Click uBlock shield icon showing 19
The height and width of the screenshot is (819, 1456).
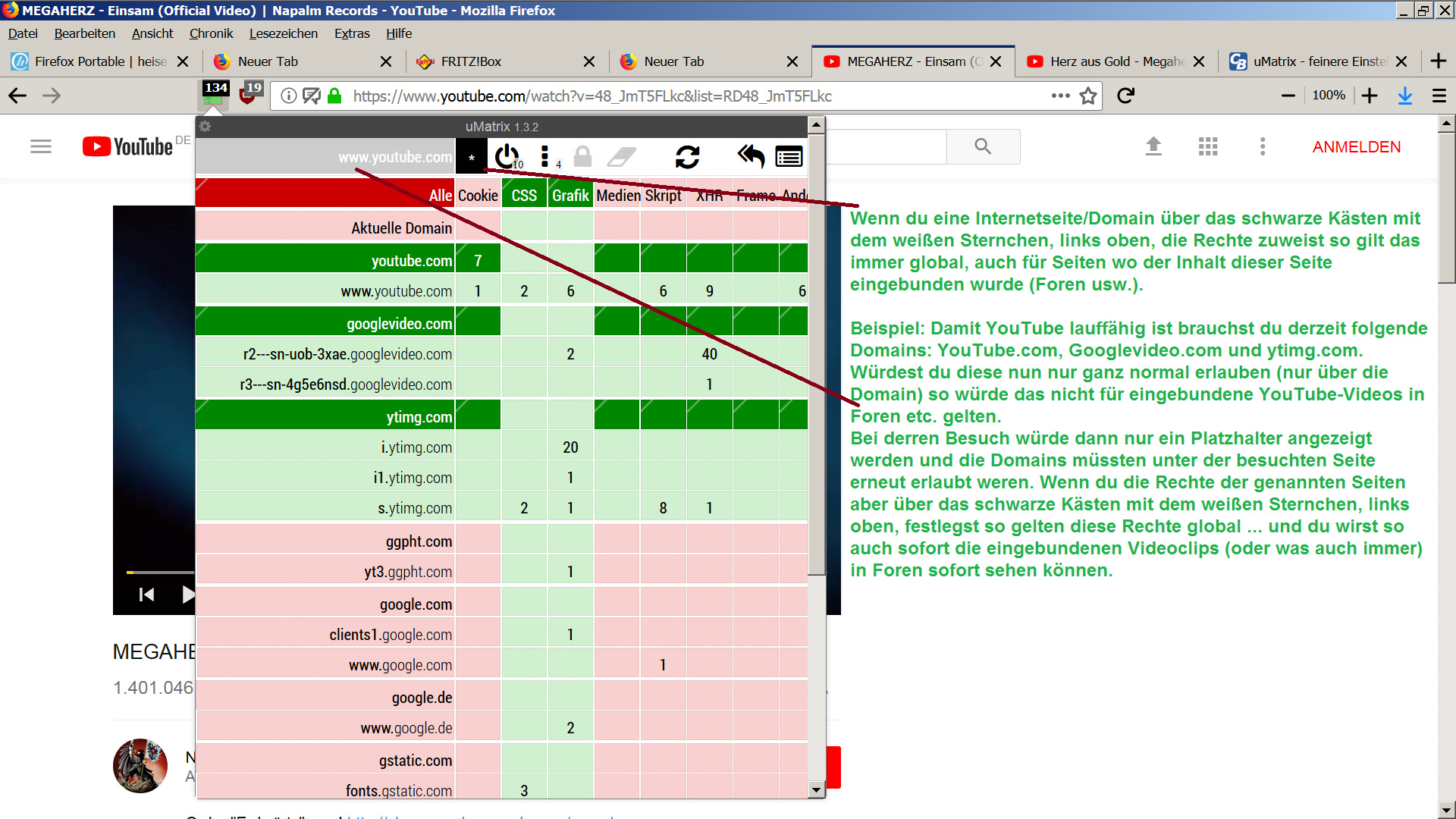(x=249, y=95)
